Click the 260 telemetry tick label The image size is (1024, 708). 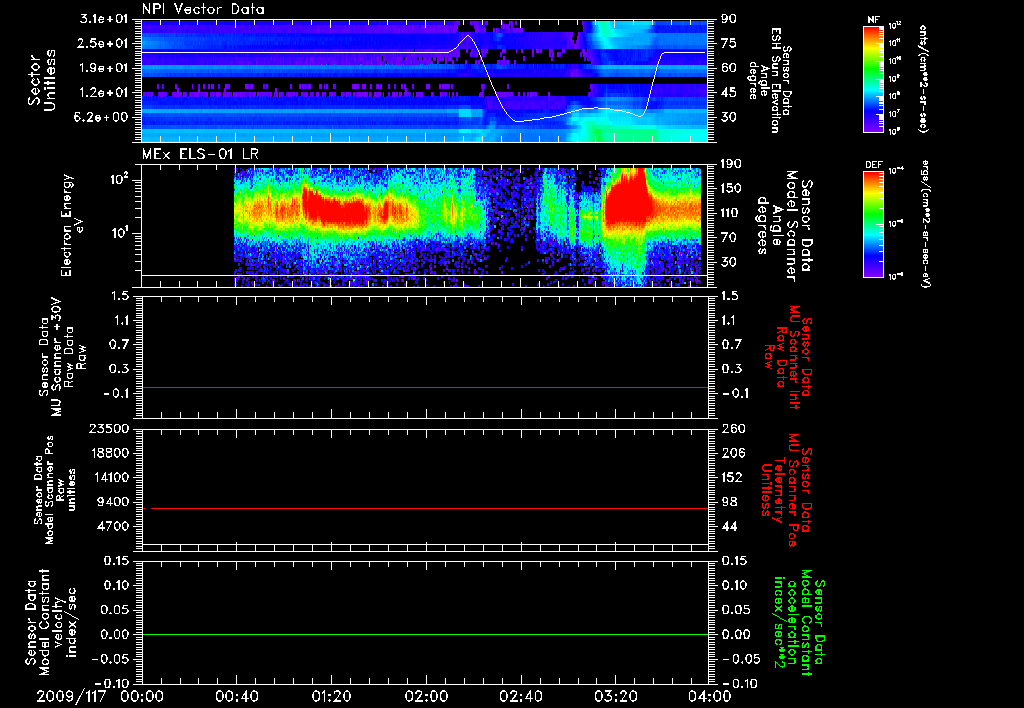coord(732,428)
